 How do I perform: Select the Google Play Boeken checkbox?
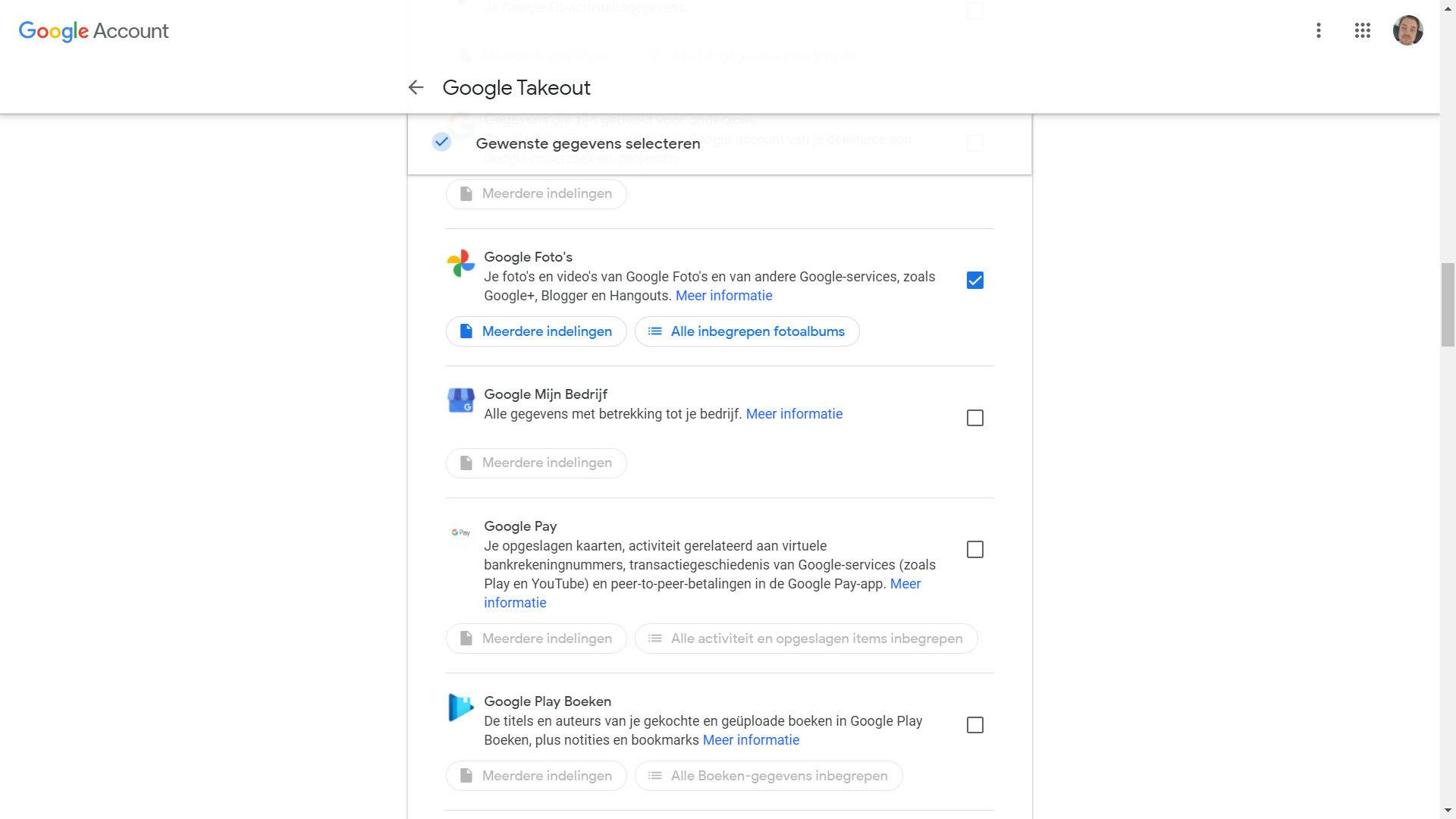click(x=974, y=725)
